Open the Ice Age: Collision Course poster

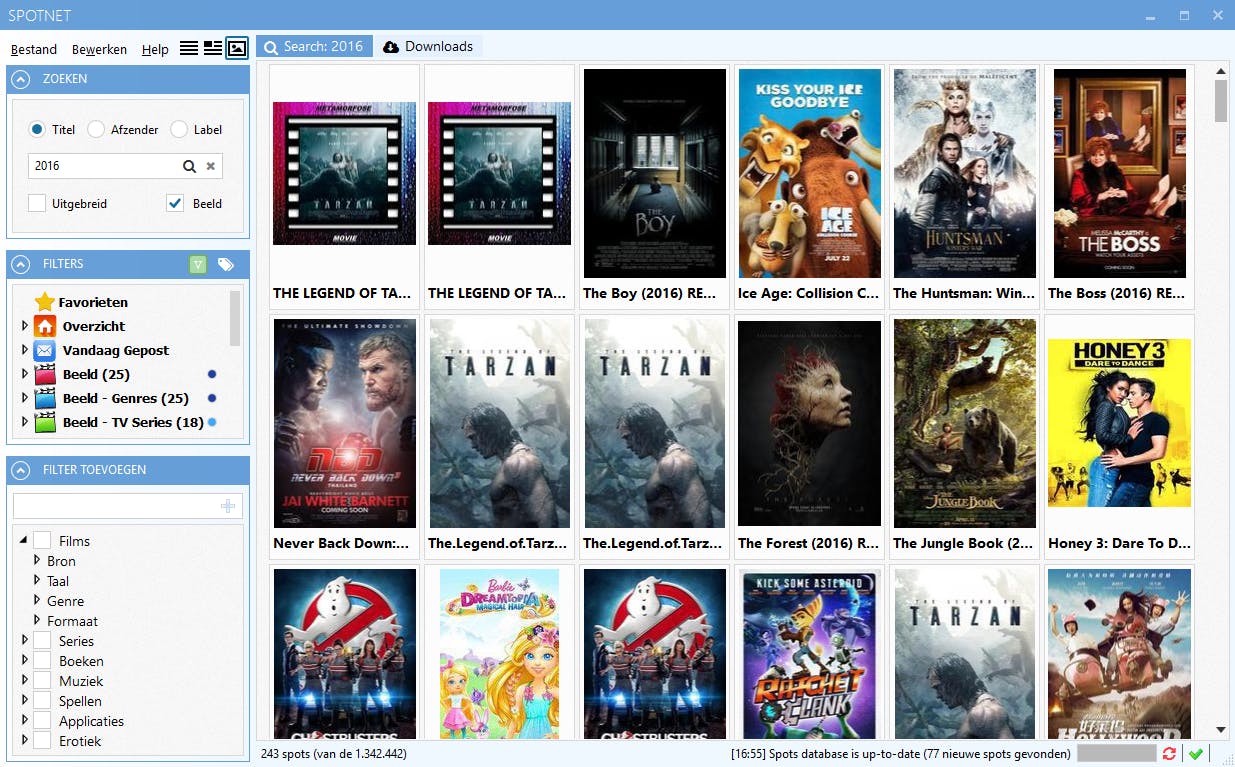click(x=809, y=174)
